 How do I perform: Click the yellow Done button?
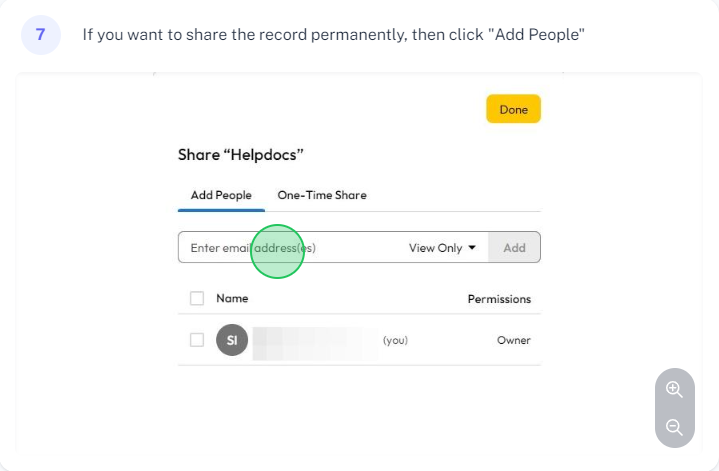[x=514, y=109]
